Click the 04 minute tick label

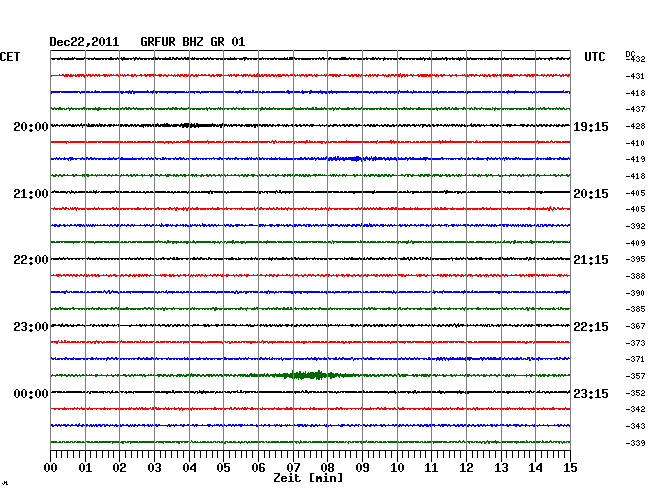pos(189,468)
